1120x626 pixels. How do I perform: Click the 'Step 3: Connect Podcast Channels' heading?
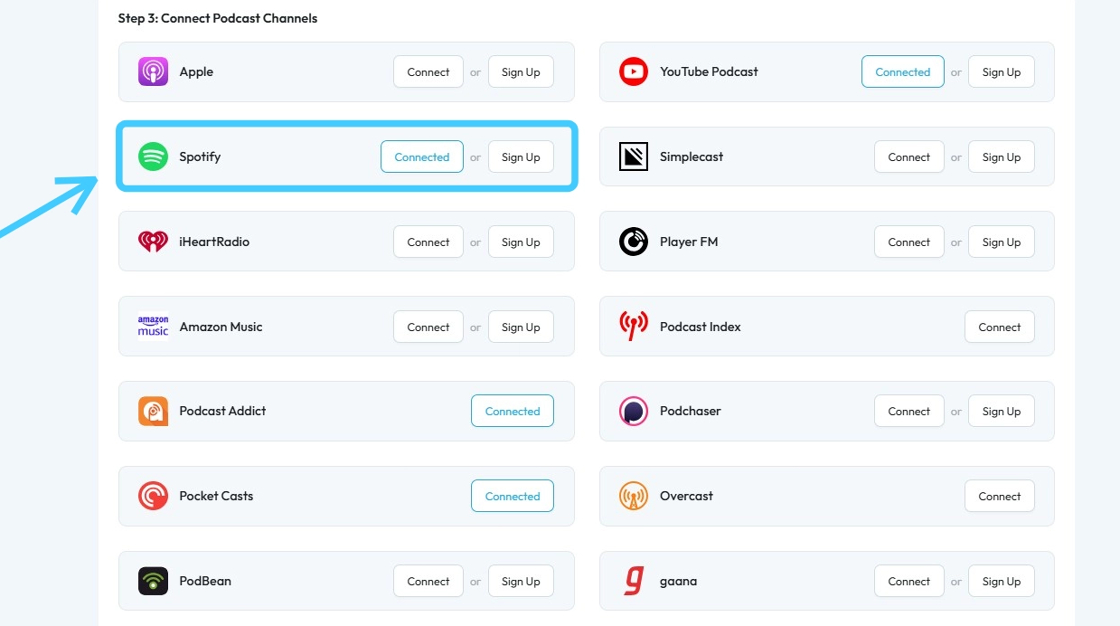217,18
